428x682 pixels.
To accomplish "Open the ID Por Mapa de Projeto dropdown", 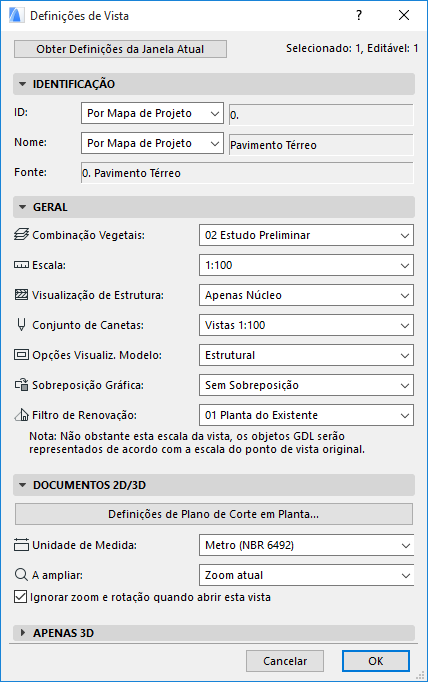I will [152, 114].
